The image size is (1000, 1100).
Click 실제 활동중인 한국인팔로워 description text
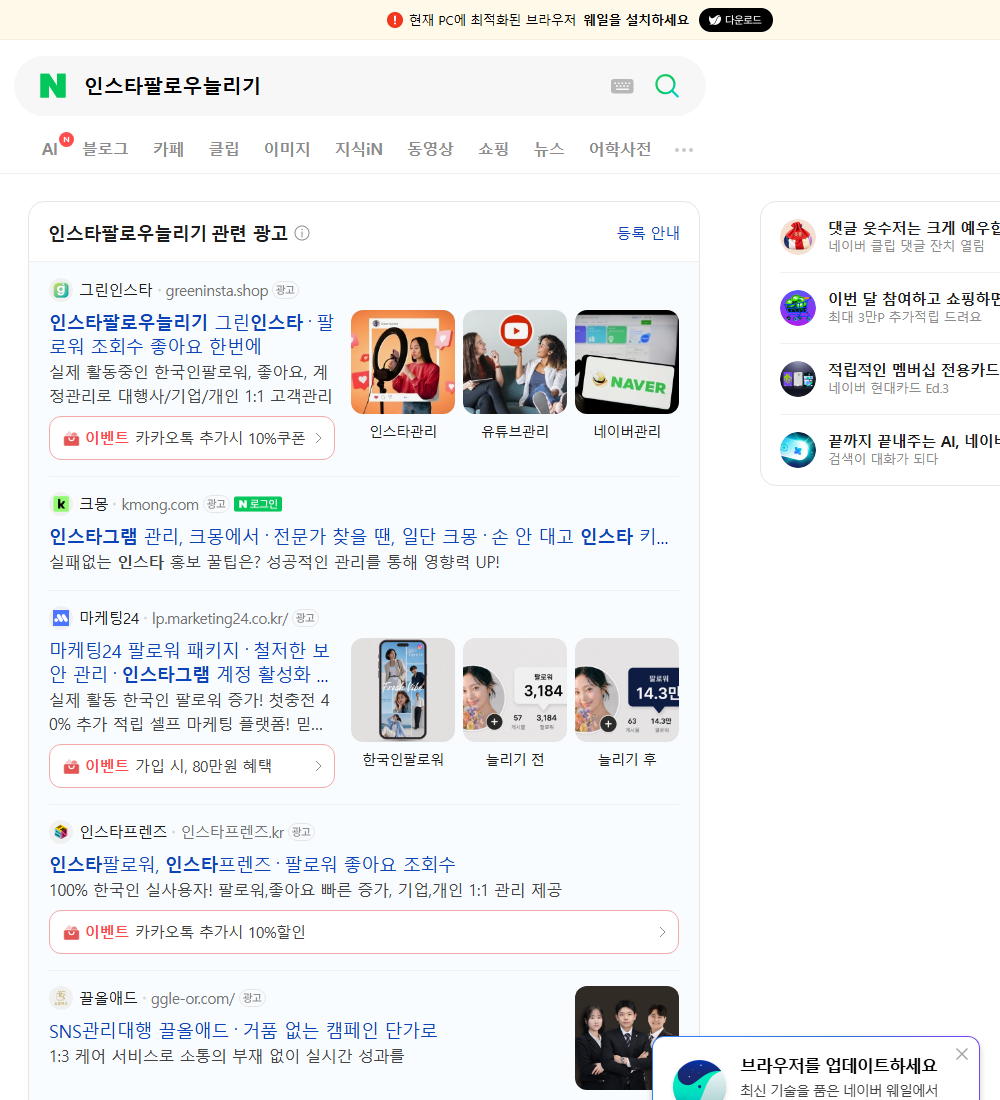[x=191, y=384]
